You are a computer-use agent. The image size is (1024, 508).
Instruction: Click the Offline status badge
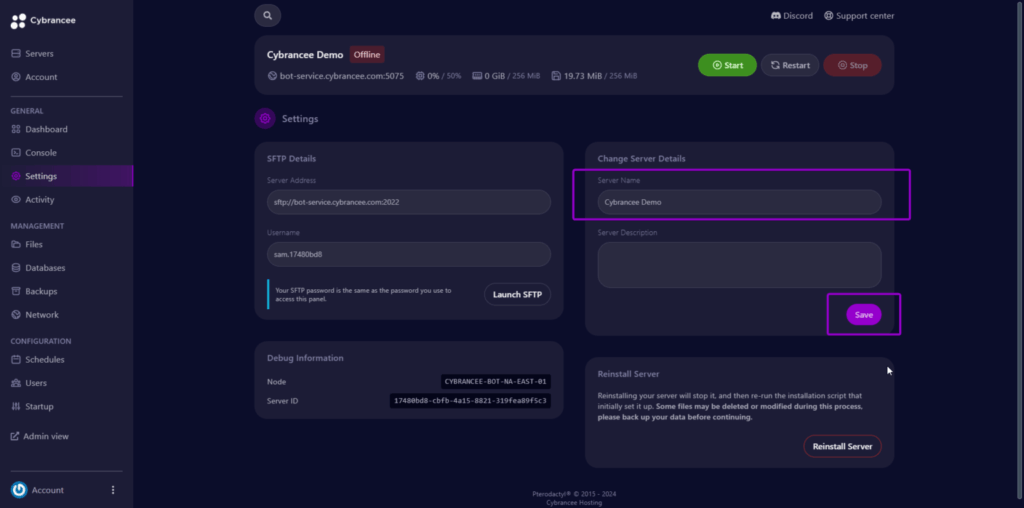pos(367,55)
